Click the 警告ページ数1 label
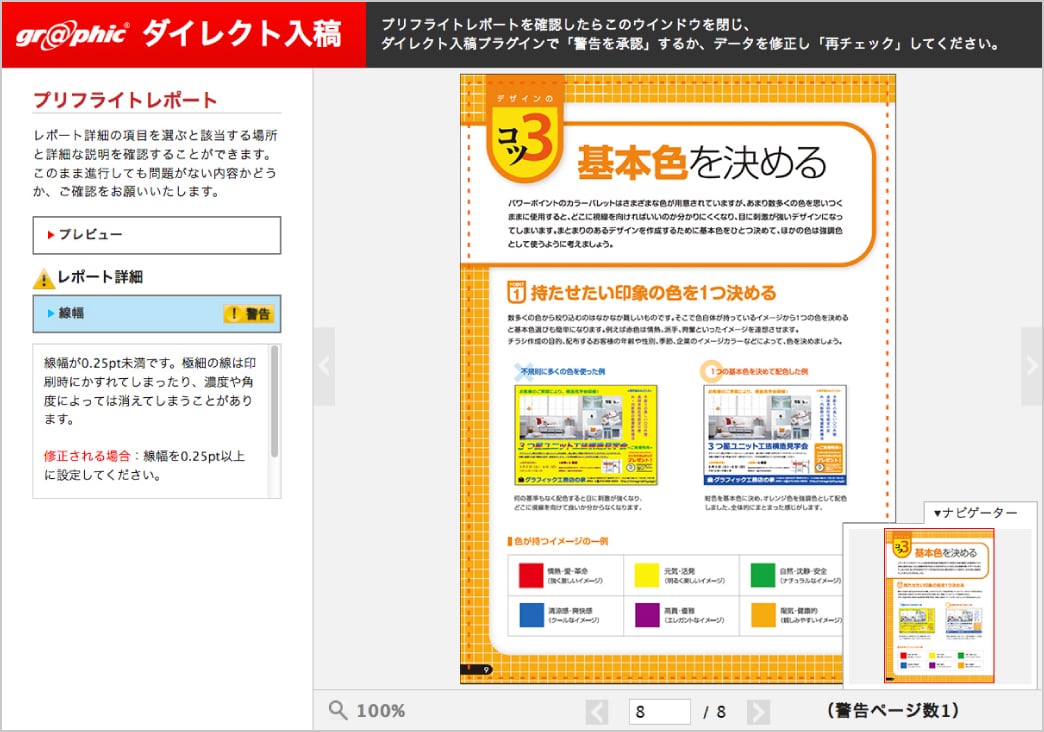Screen dimensions: 1044x732 click(893, 711)
